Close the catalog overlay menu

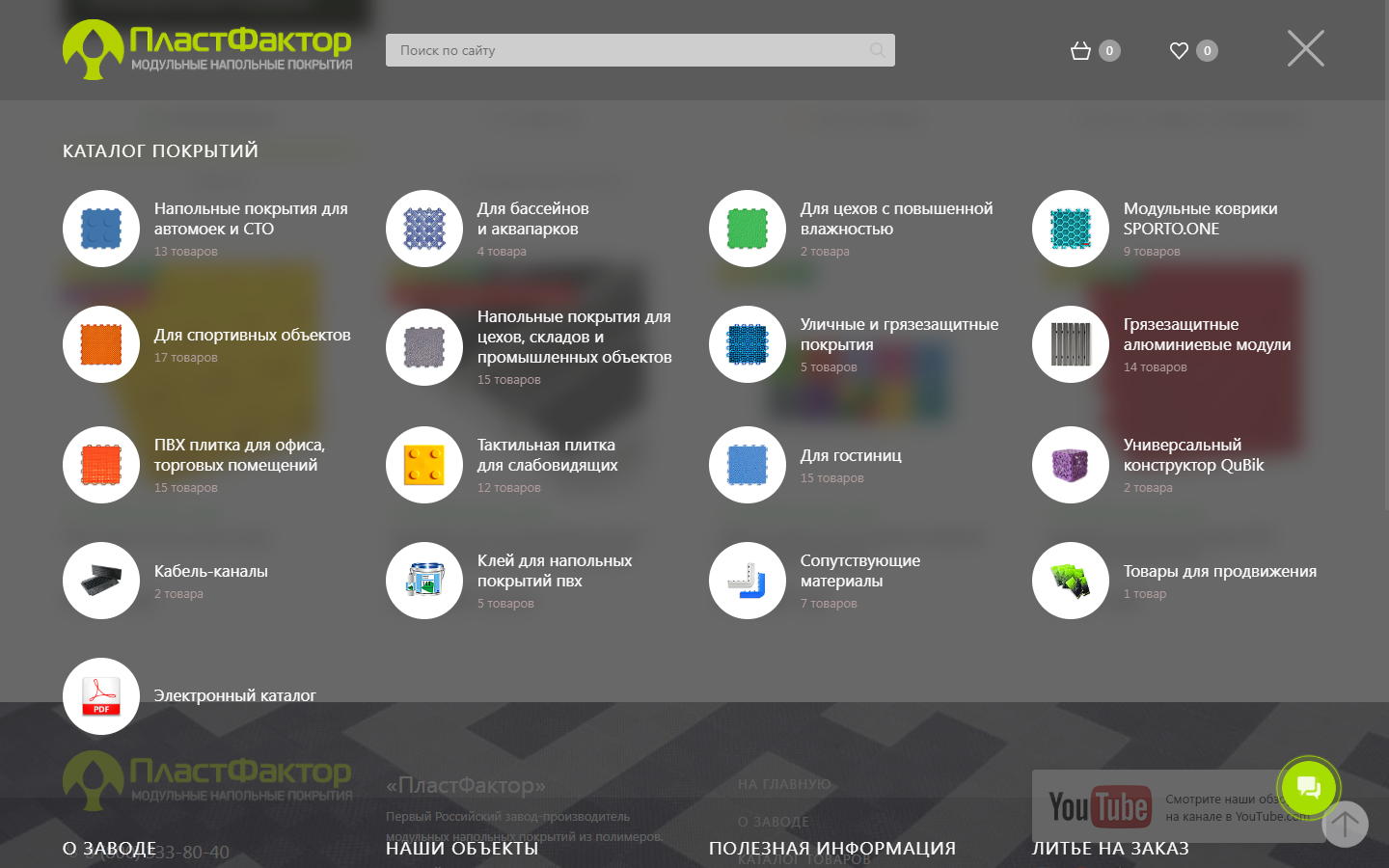point(1305,48)
